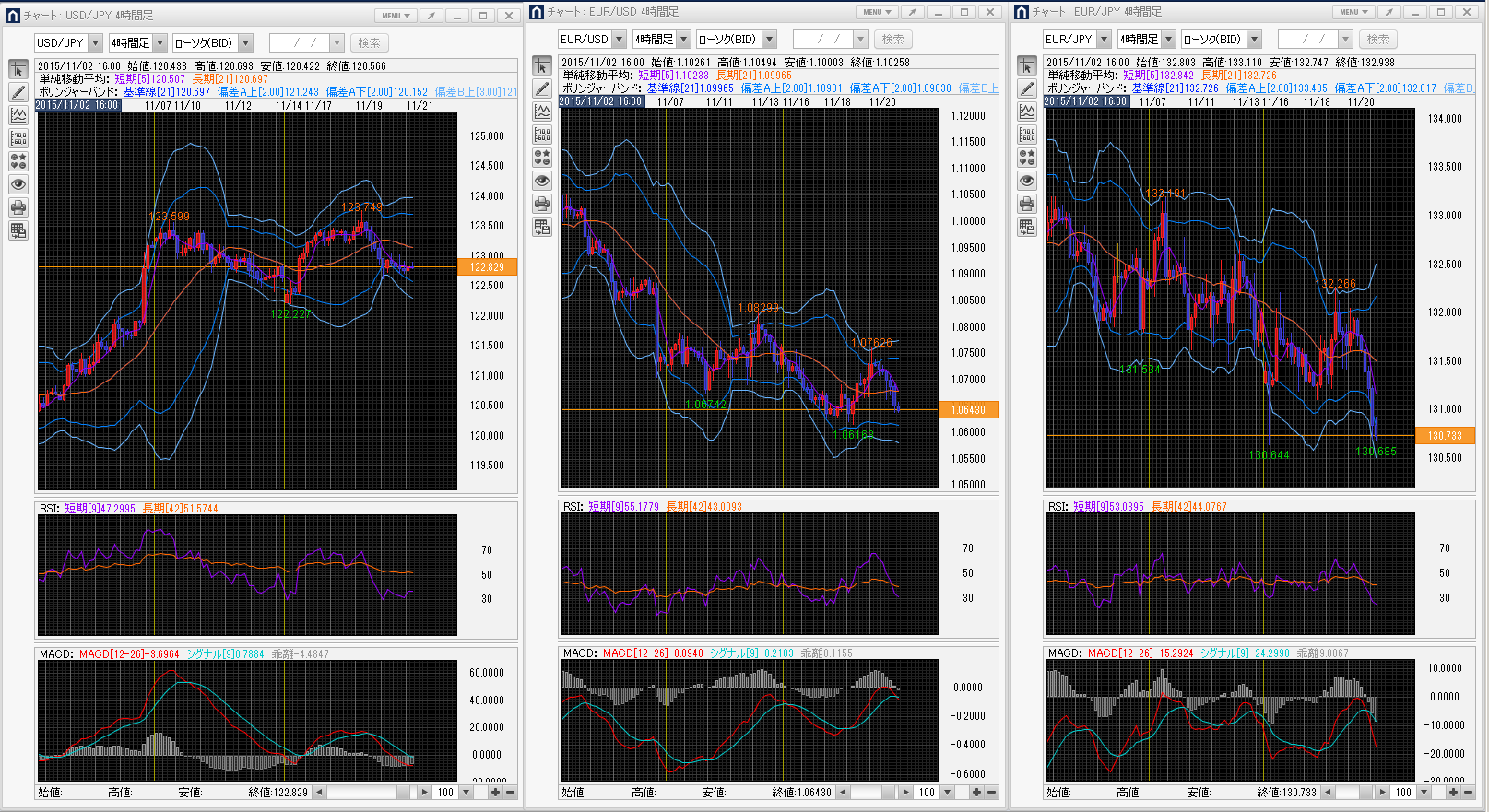The image size is (1489, 812).
Task: Open the MENU in USD/JPY chart window
Action: point(396,16)
